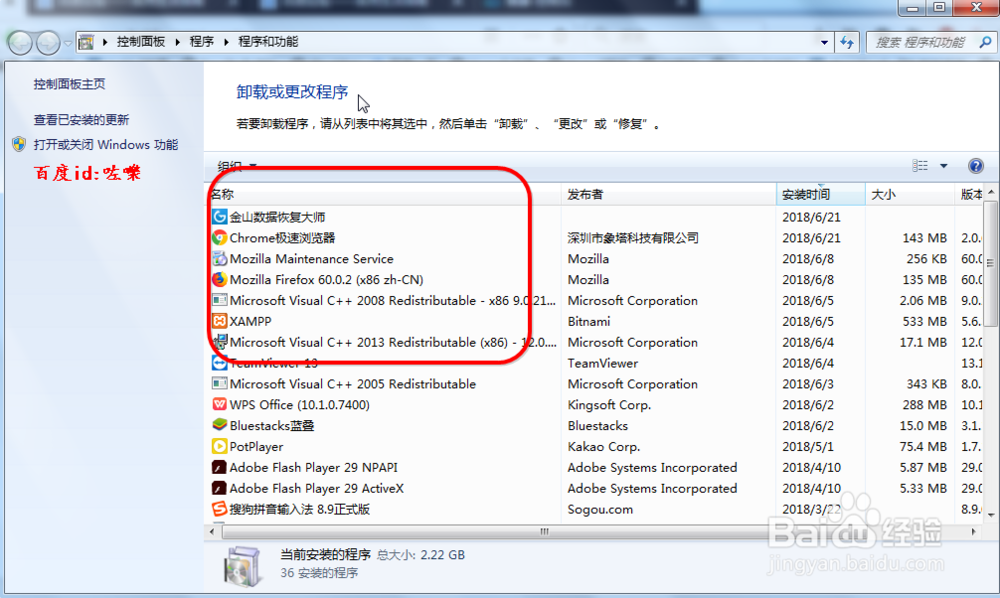The image size is (1000, 598).
Task: Click the TeamViewer program icon
Action: click(x=219, y=363)
